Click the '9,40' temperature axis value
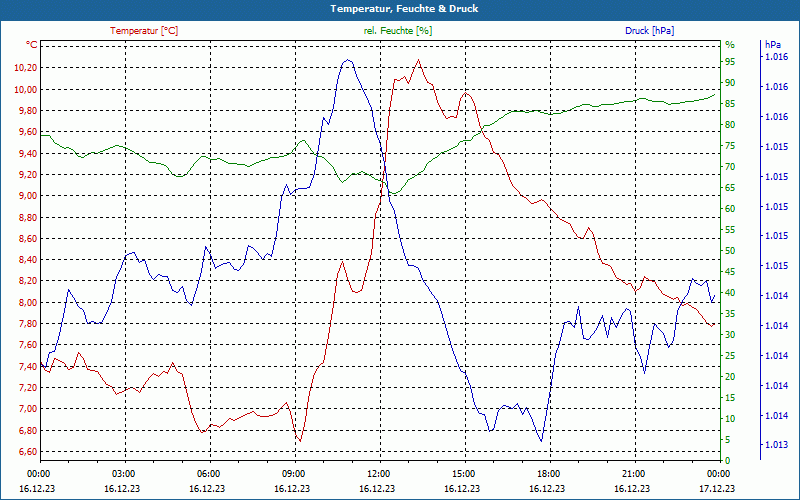This screenshot has height=500, width=800. (x=28, y=153)
